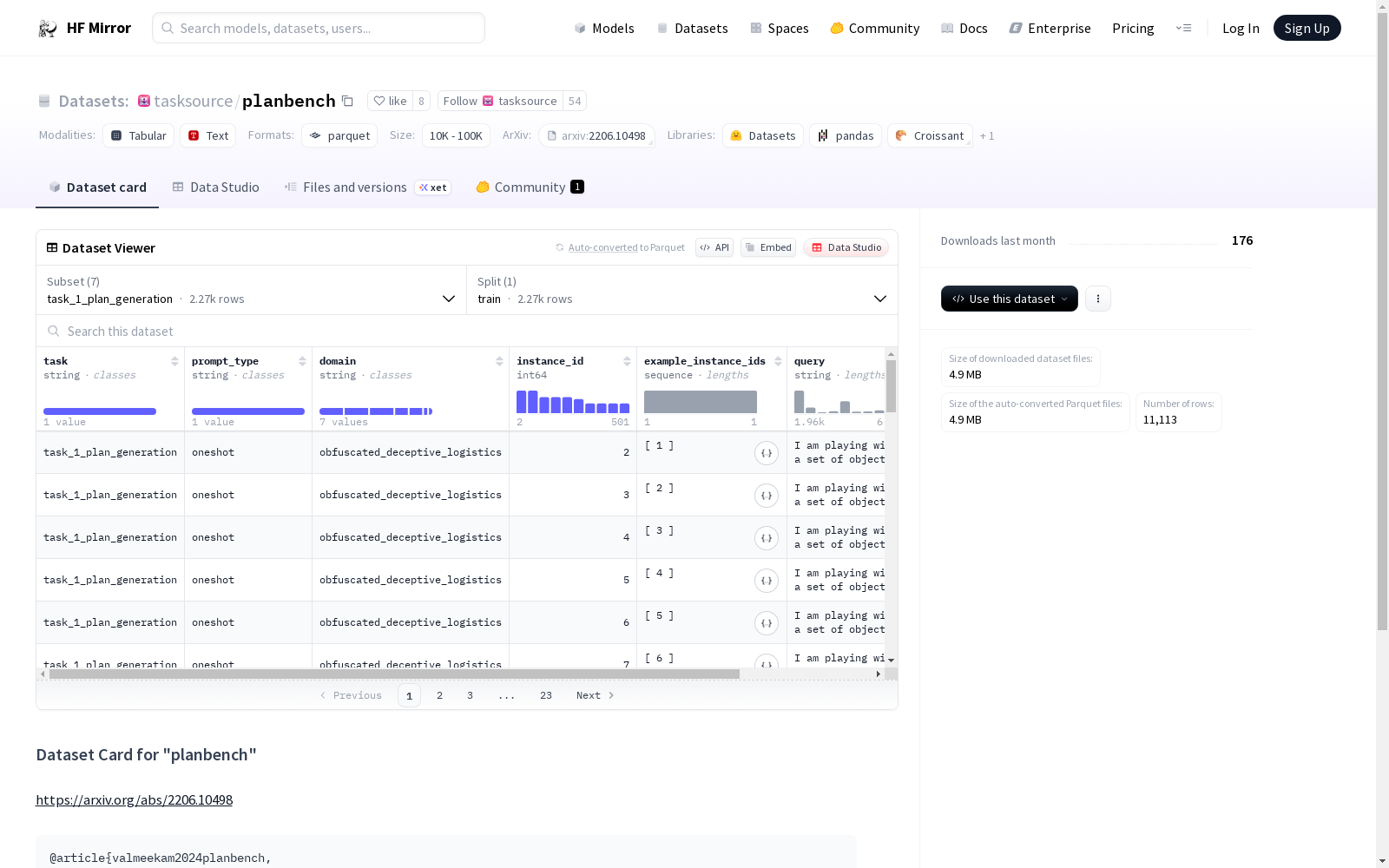Click the domain distribution bar
The image size is (1389, 868).
tap(376, 411)
